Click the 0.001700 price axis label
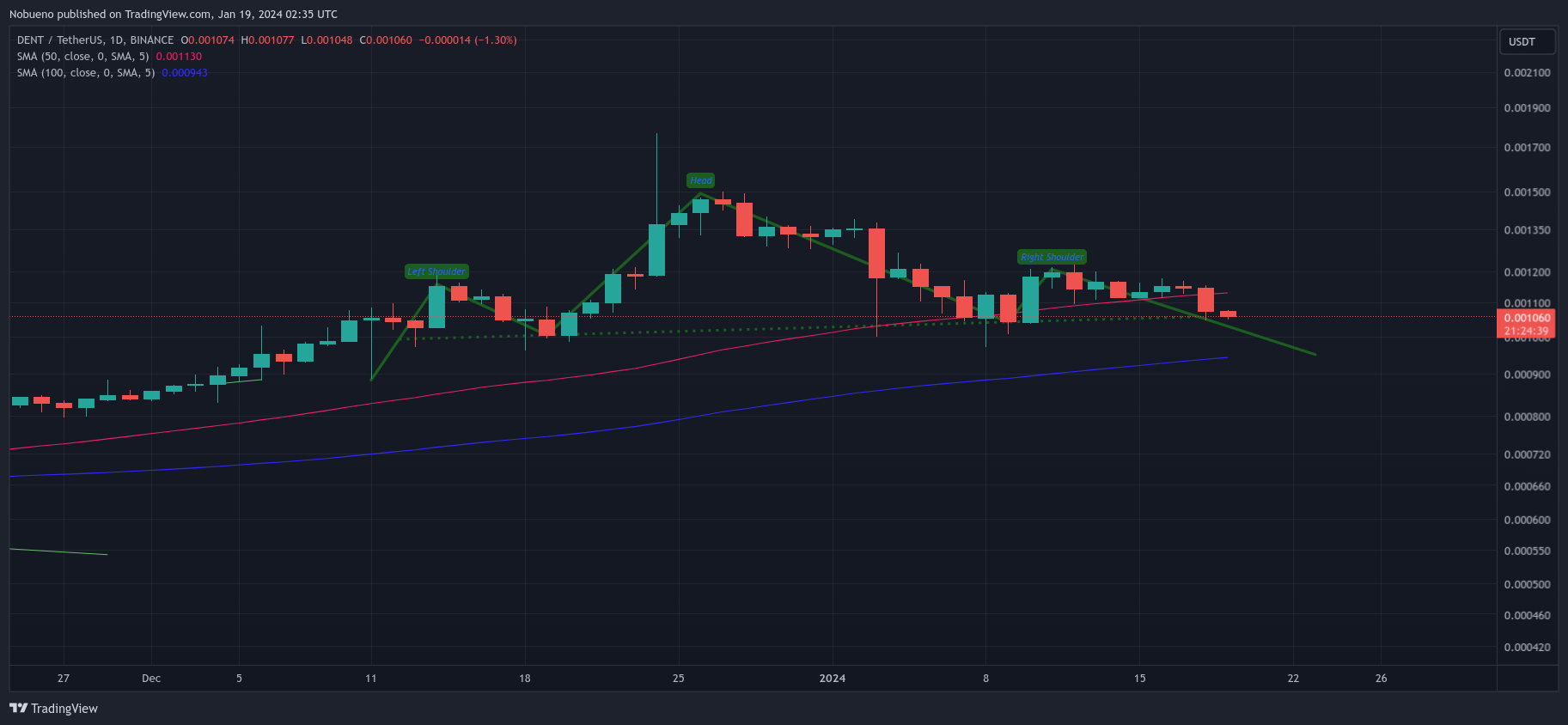Image resolution: width=1568 pixels, height=725 pixels. 1527,148
